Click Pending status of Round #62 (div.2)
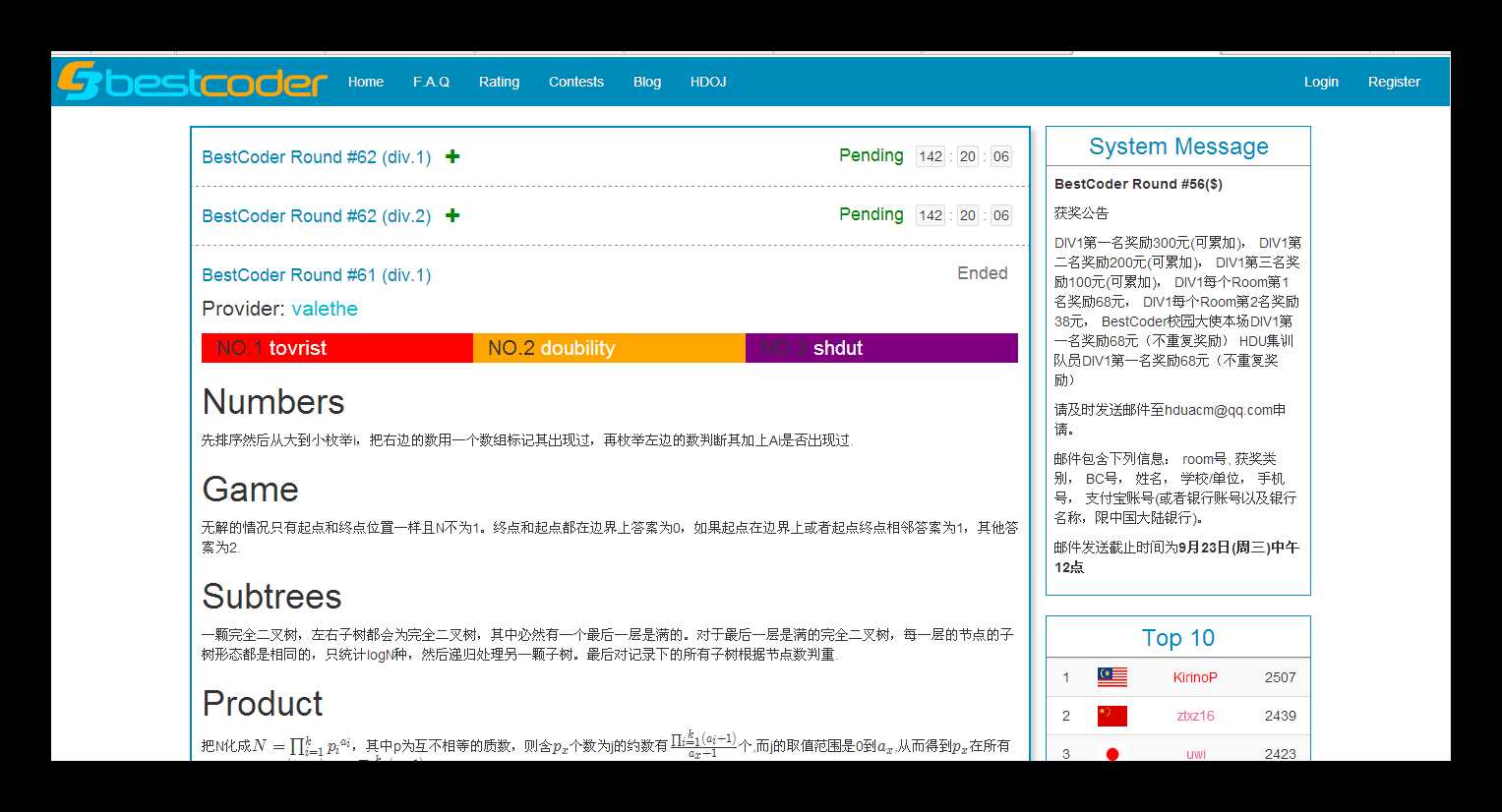 (871, 214)
